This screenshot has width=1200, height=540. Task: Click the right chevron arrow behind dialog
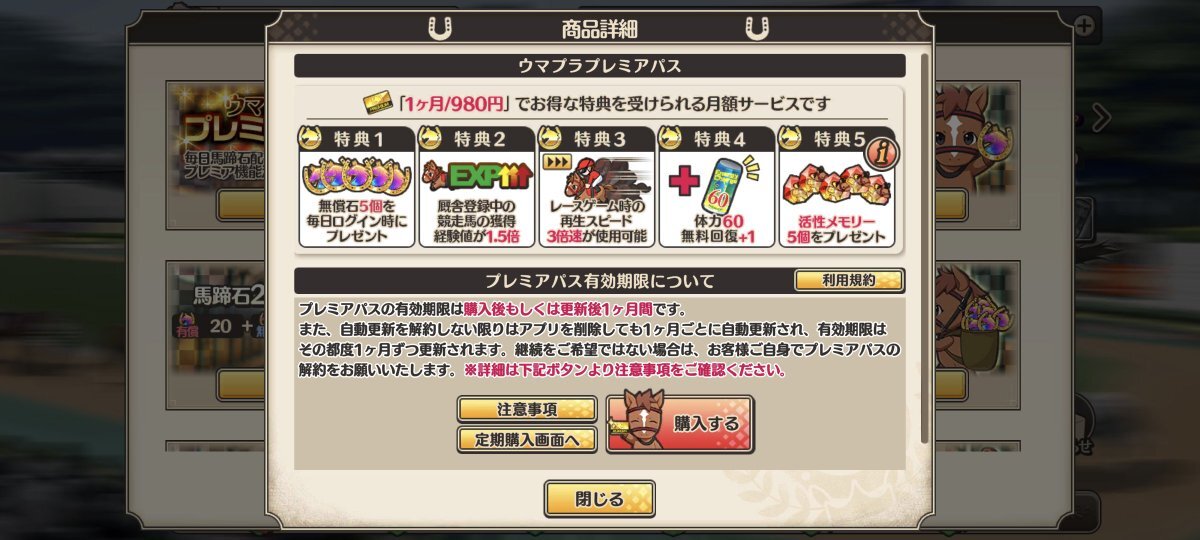[x=1101, y=118]
